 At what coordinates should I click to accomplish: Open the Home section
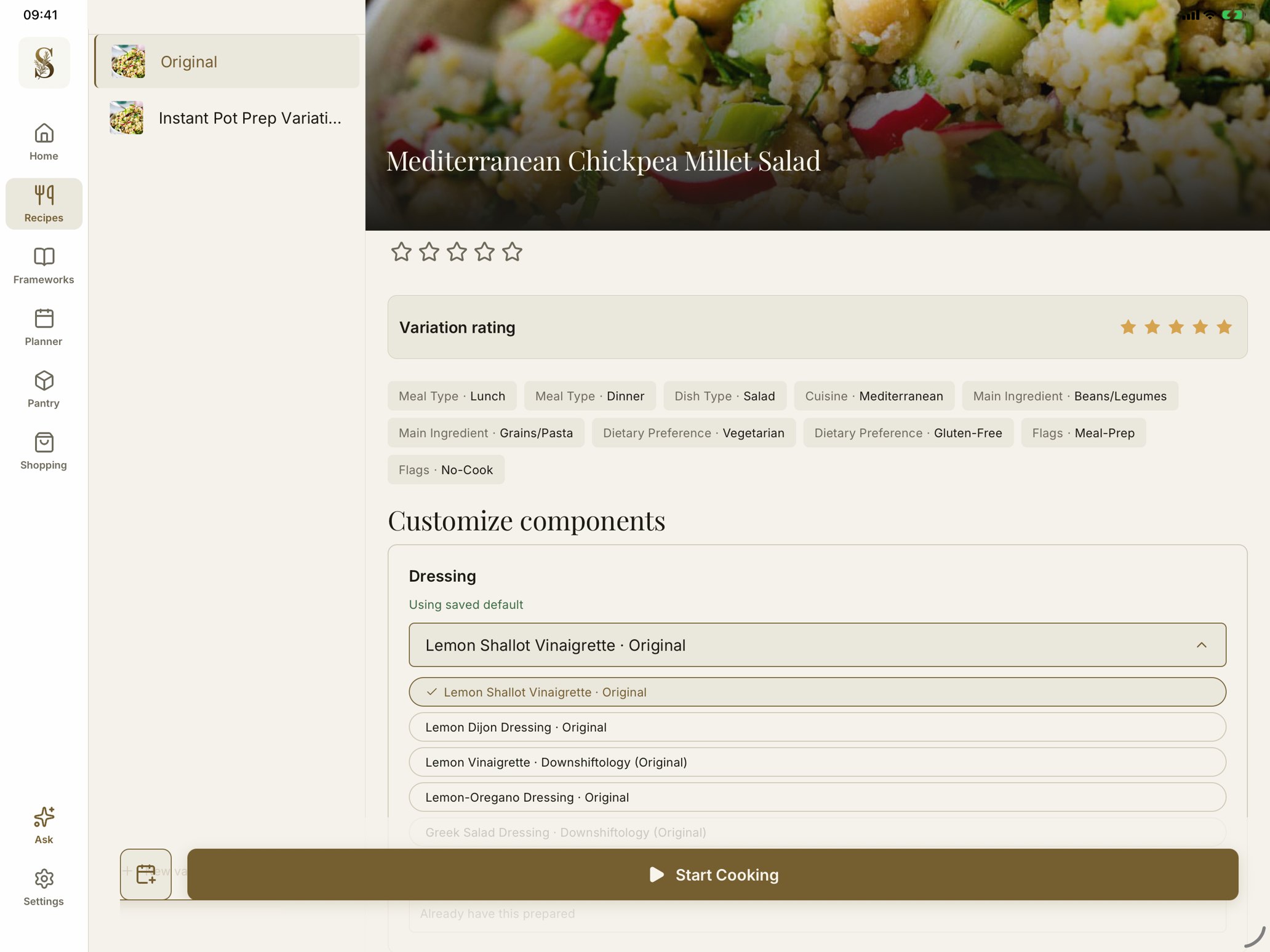(x=44, y=142)
